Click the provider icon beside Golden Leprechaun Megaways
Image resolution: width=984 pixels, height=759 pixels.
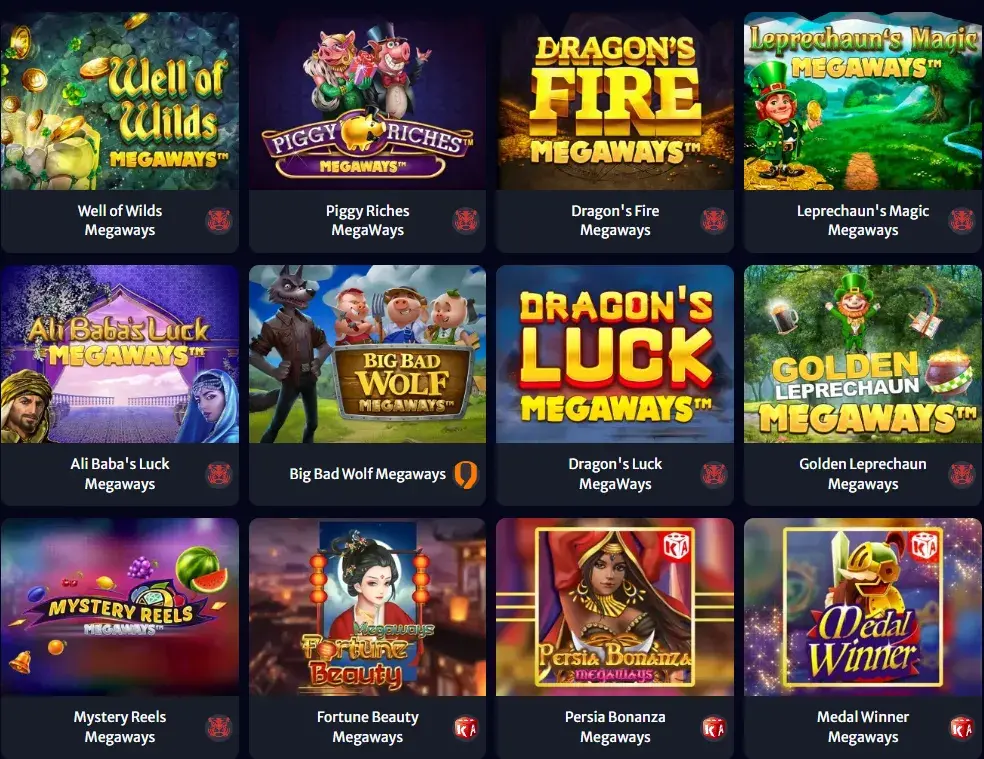click(x=961, y=474)
